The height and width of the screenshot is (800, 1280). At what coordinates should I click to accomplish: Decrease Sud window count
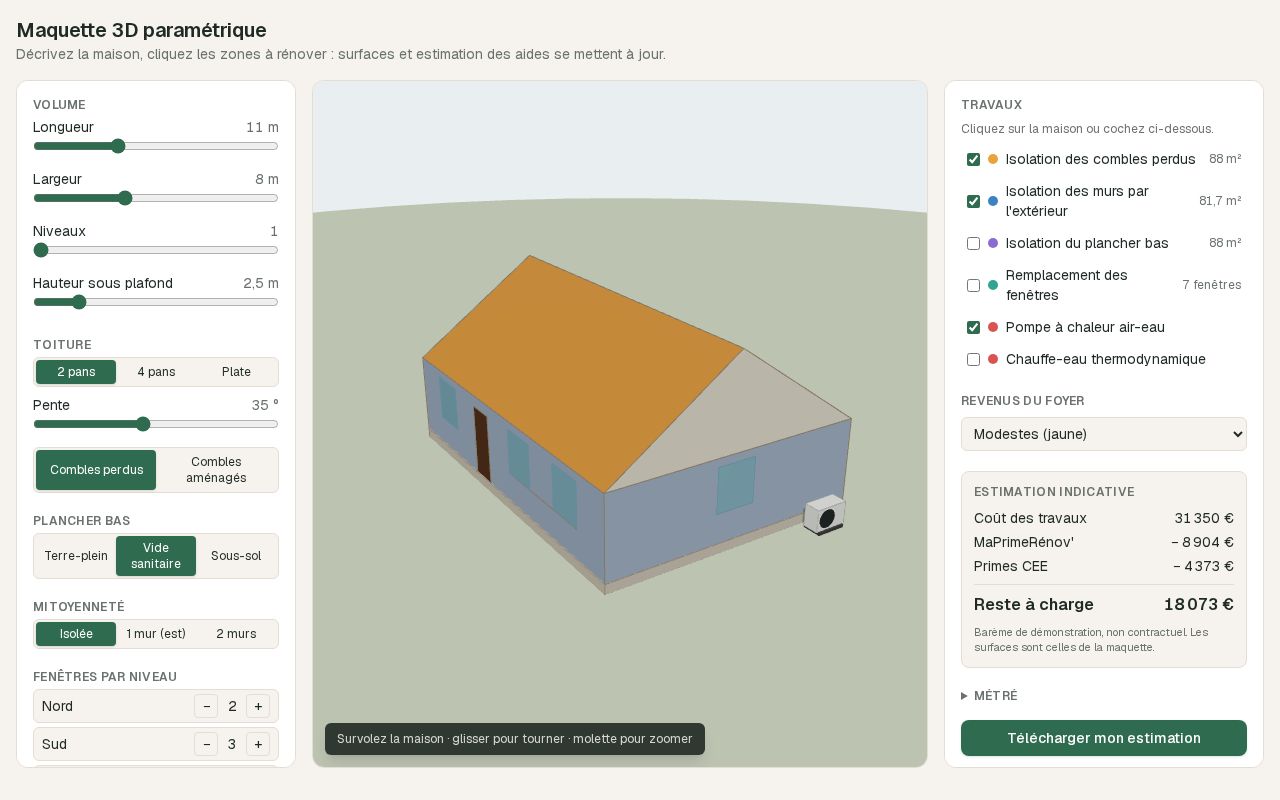(x=206, y=744)
